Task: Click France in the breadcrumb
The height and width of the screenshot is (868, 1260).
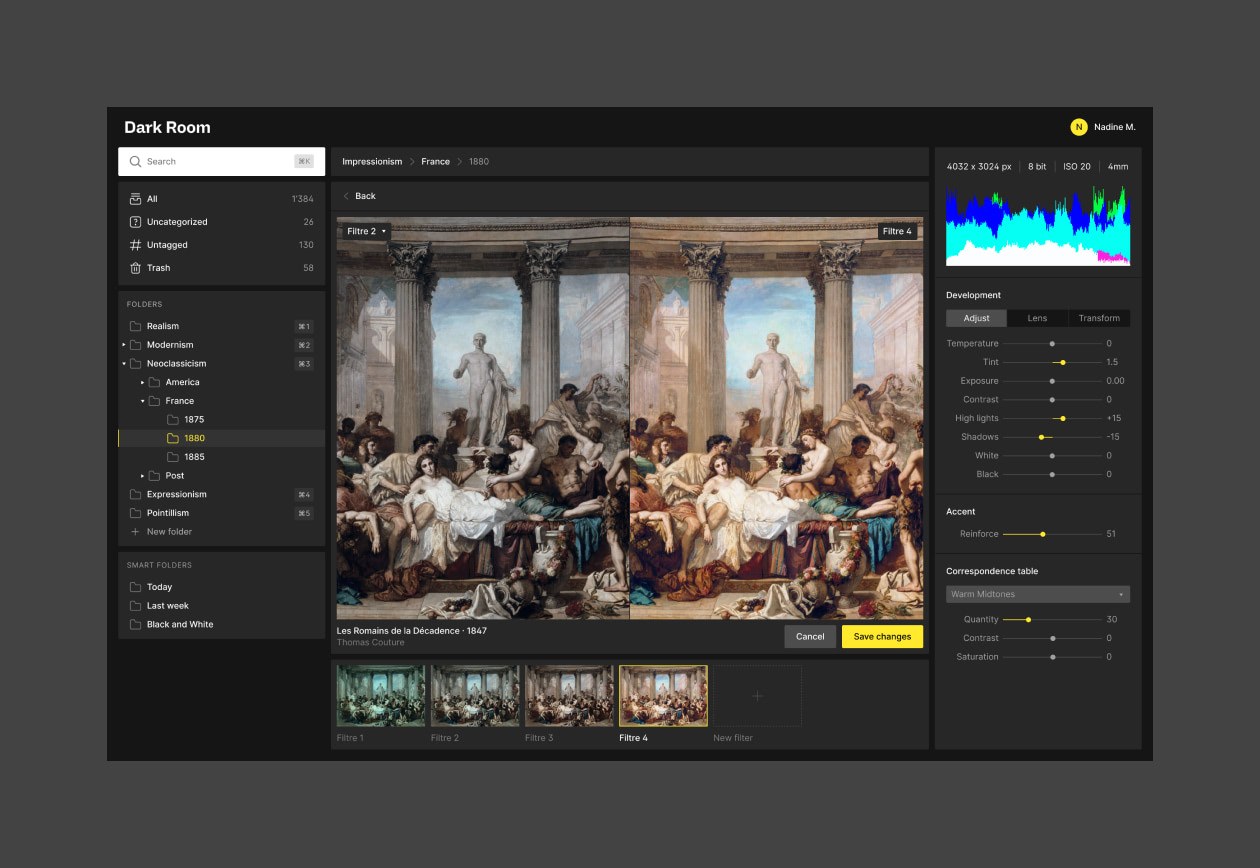Action: click(x=435, y=161)
